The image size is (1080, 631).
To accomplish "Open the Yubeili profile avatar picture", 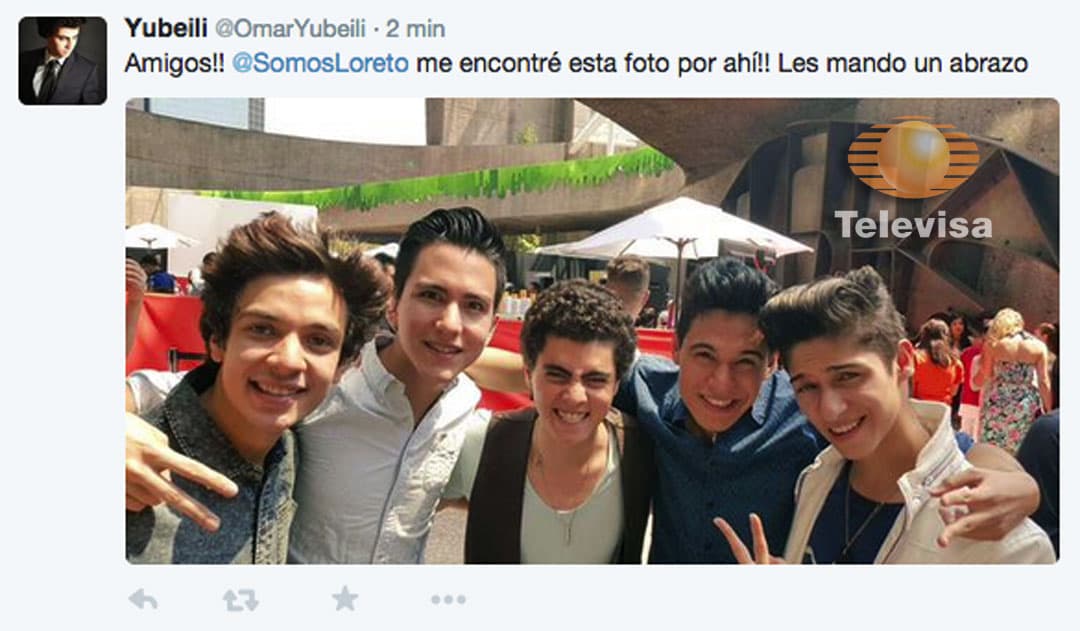I will click(x=63, y=61).
